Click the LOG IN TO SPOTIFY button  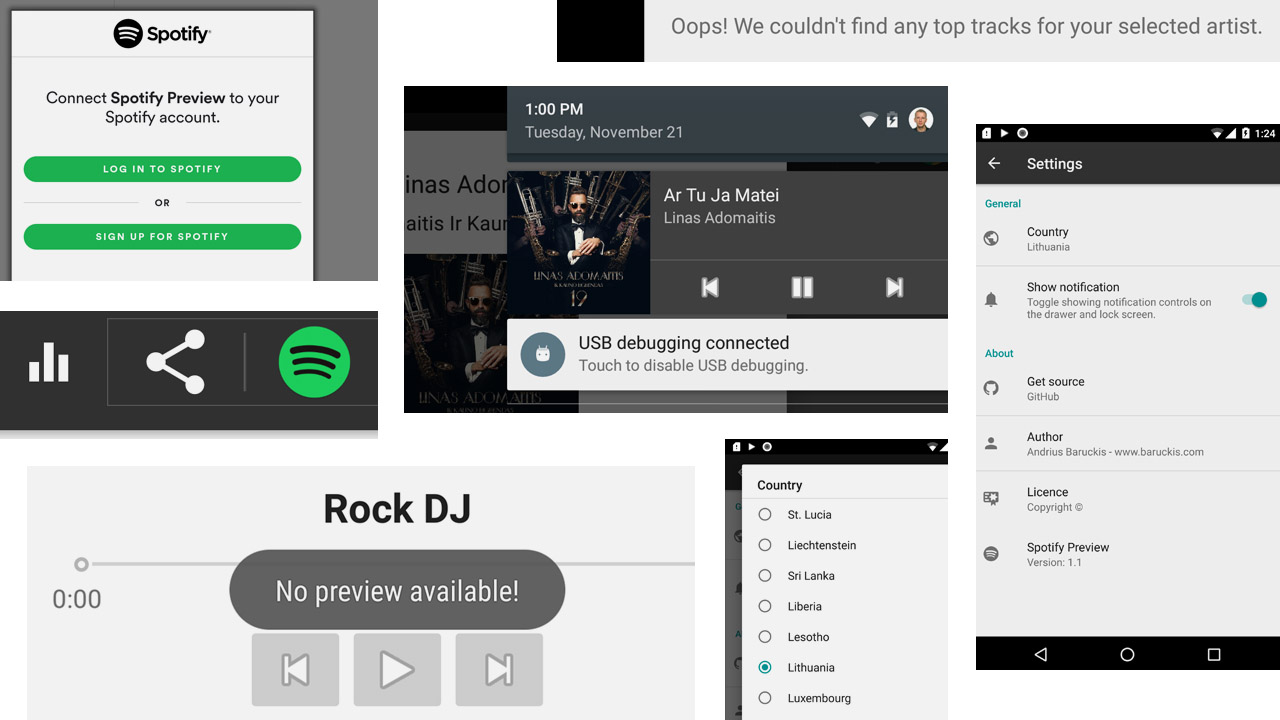point(162,169)
